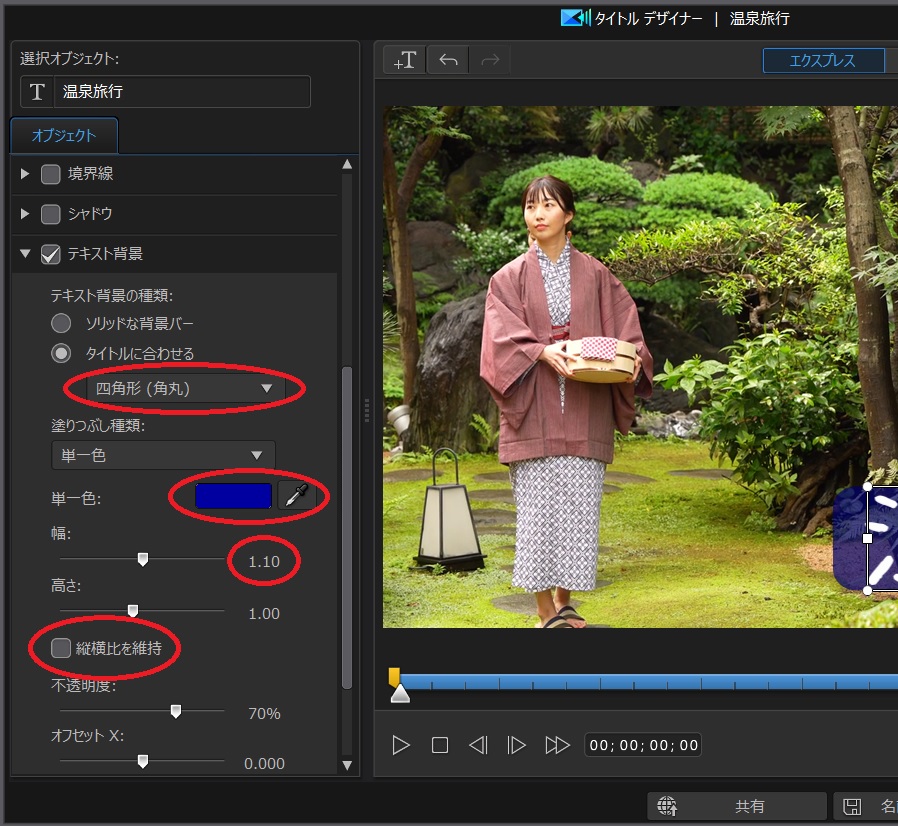Play the preview
Viewport: 898px width, 826px height.
coord(401,745)
